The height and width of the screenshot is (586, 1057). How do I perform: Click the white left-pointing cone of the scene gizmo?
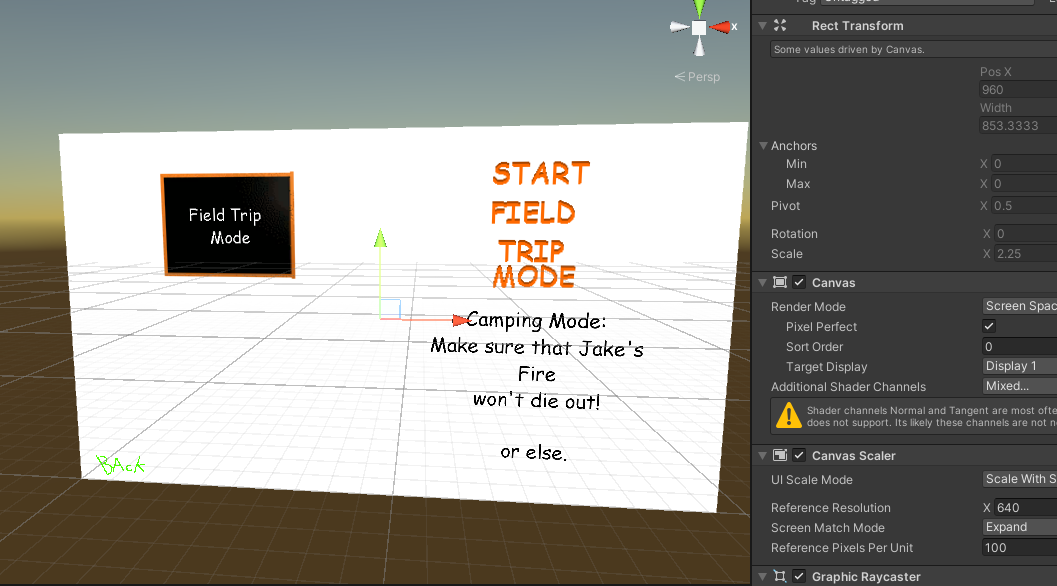(680, 27)
